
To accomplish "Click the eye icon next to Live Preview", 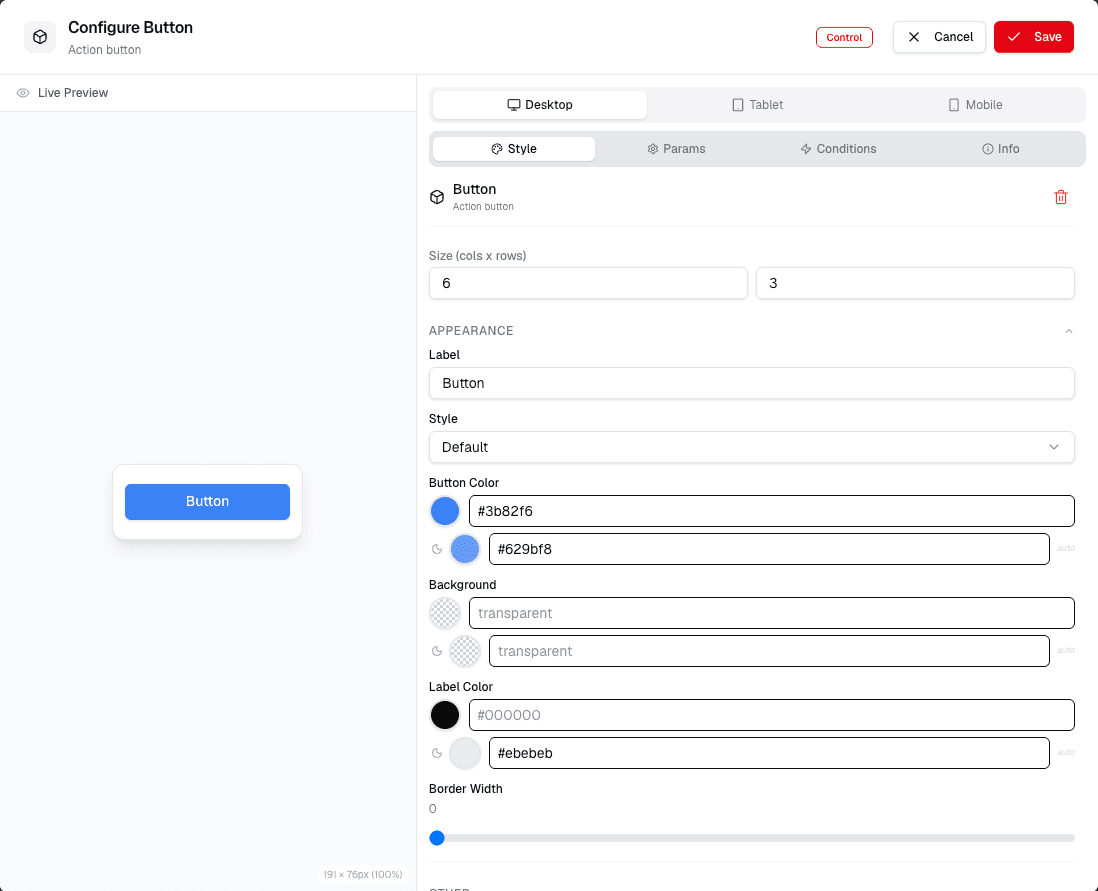I will [x=23, y=93].
